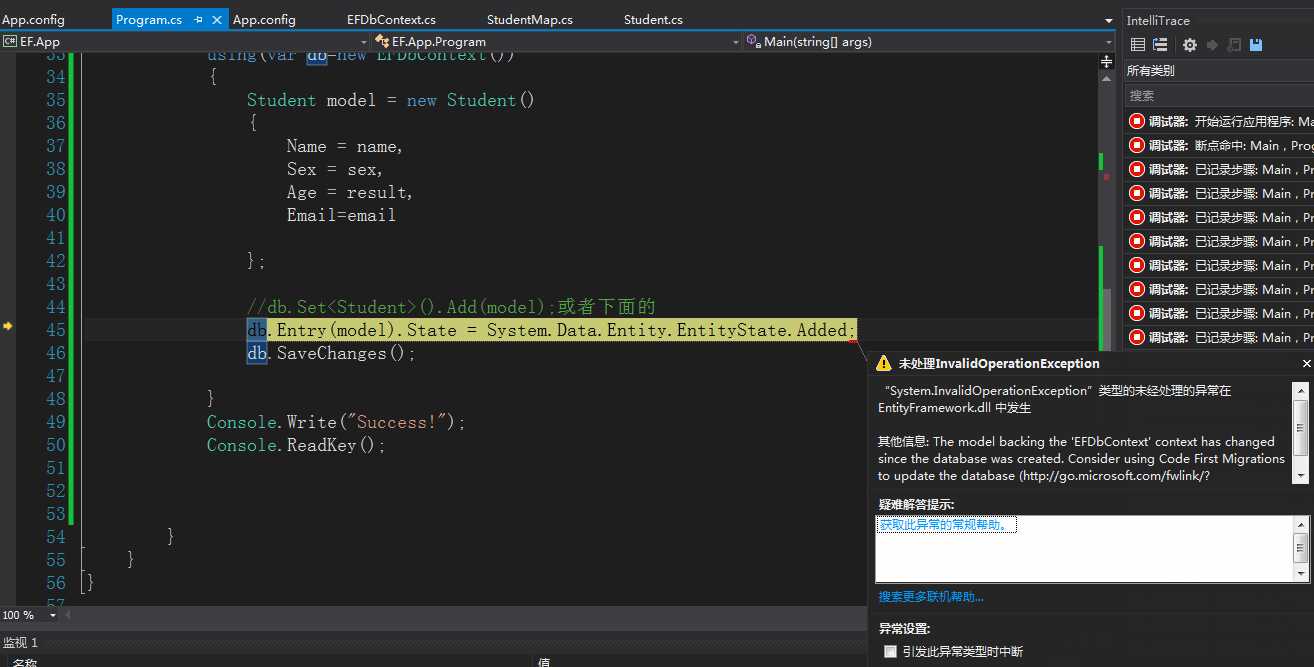1314x667 pixels.
Task: Click the Console.Write("Success!") line
Action: pyautogui.click(x=337, y=422)
